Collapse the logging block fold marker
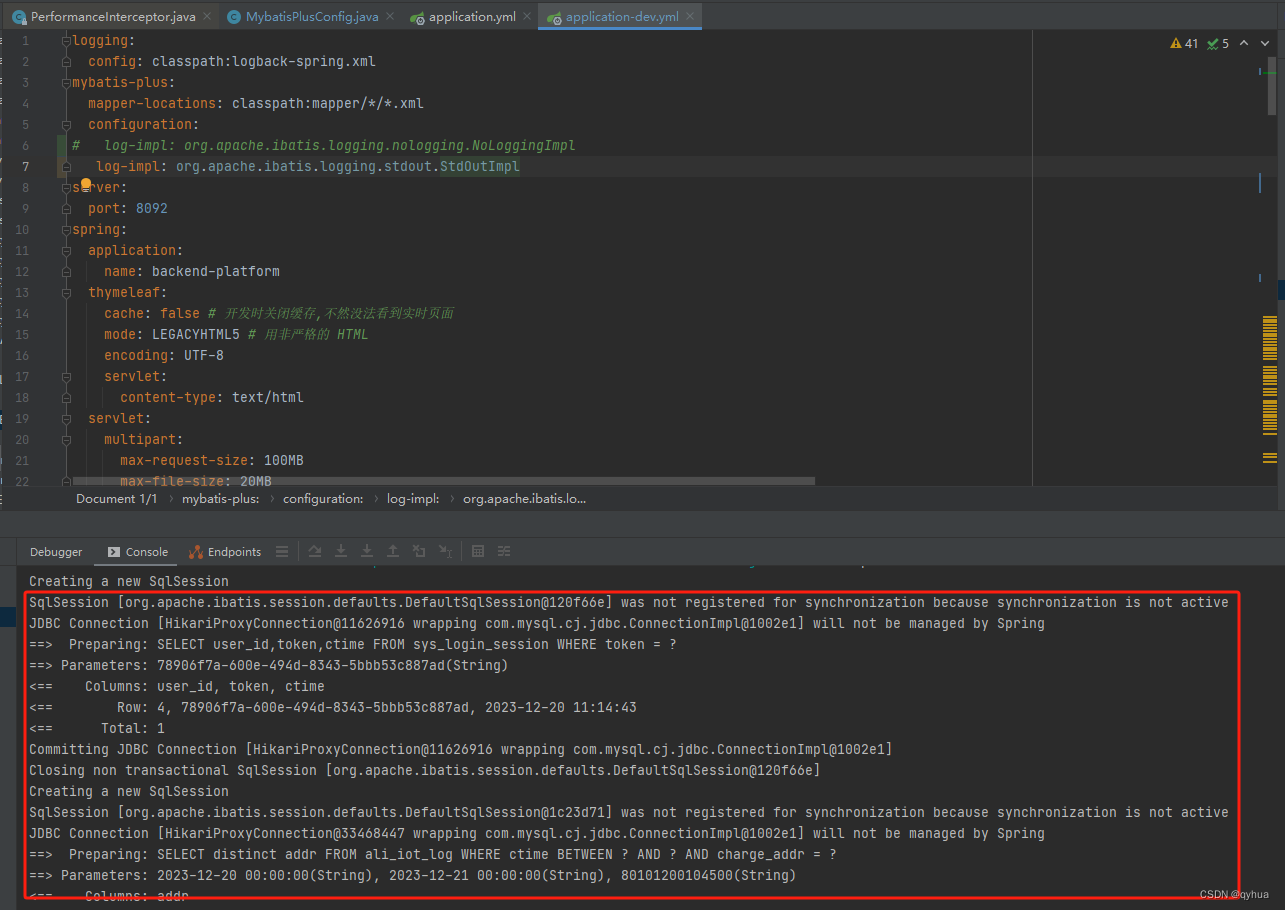This screenshot has width=1285, height=910. point(66,41)
